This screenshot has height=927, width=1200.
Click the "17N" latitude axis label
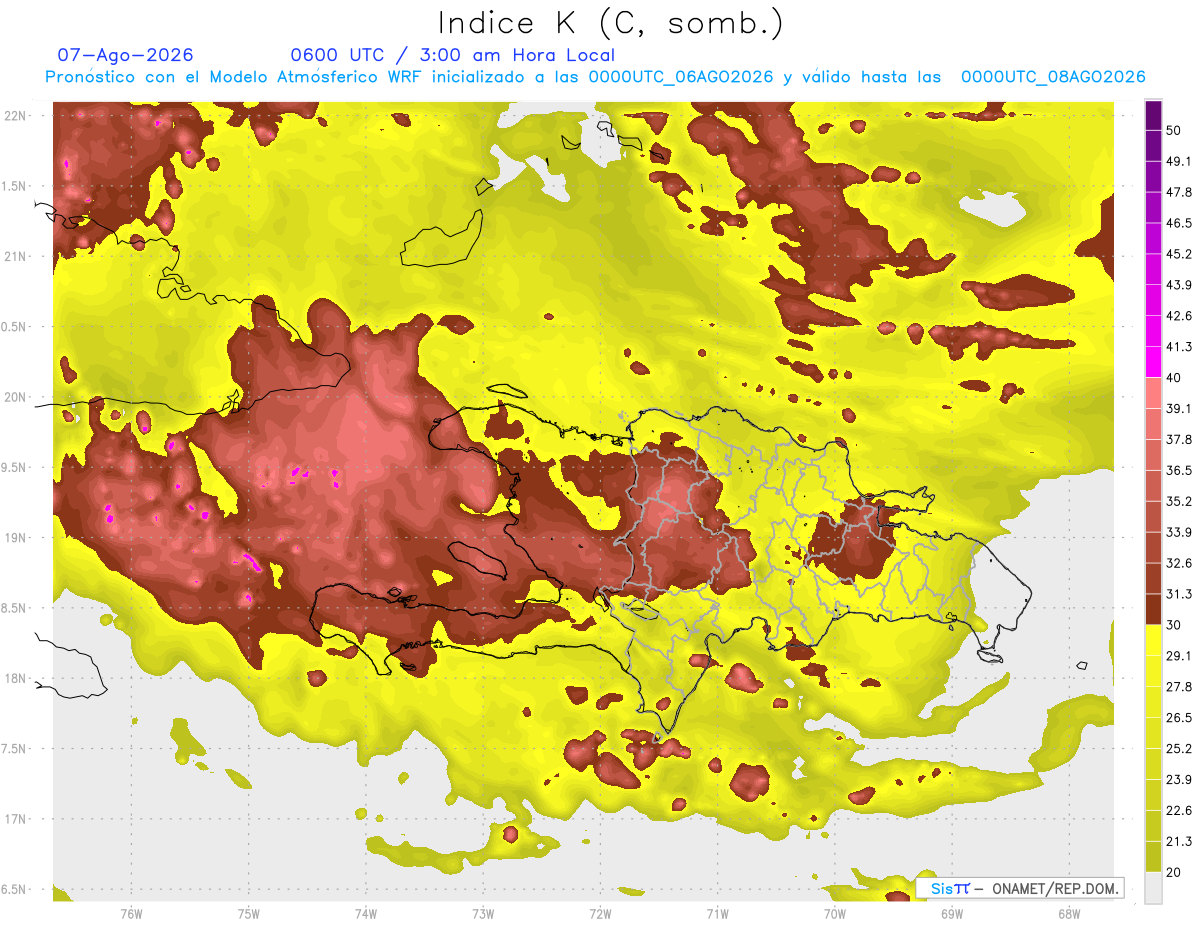pos(16,819)
